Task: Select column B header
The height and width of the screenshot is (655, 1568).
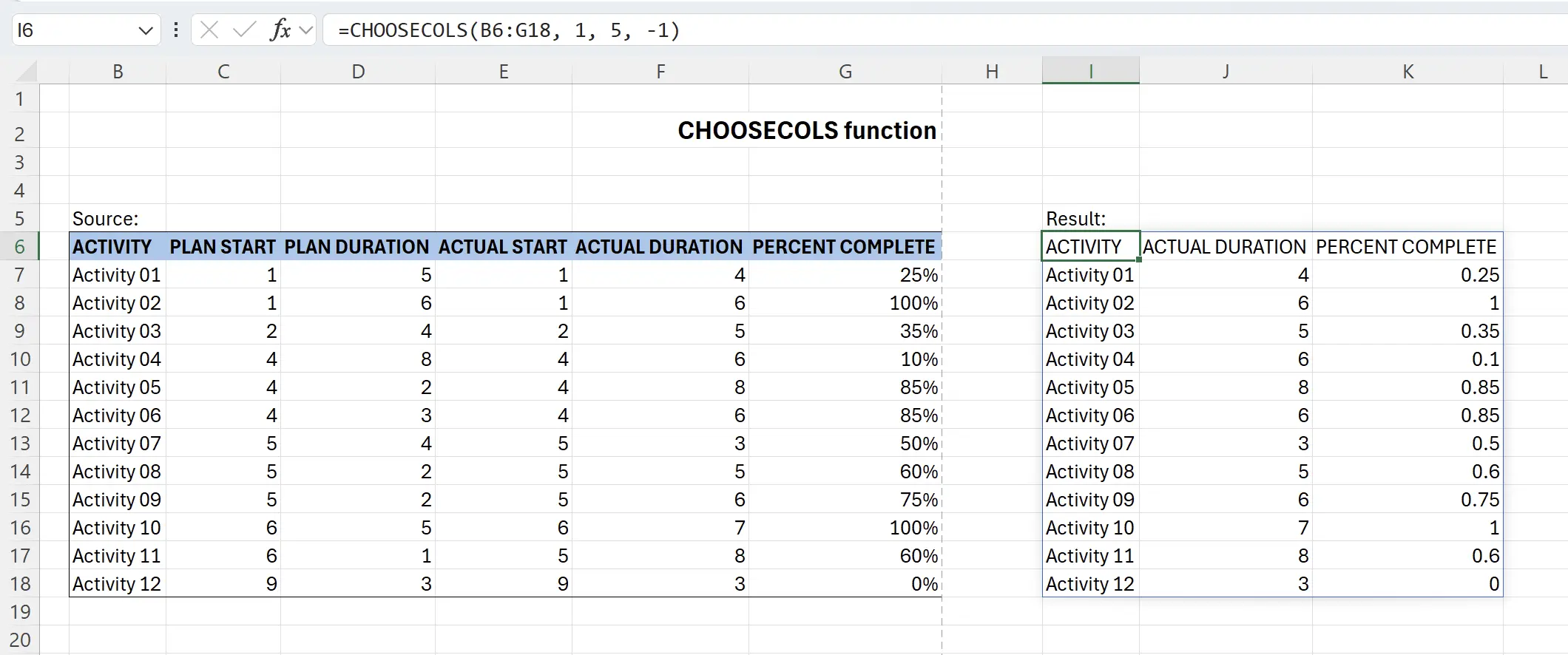Action: (x=118, y=72)
